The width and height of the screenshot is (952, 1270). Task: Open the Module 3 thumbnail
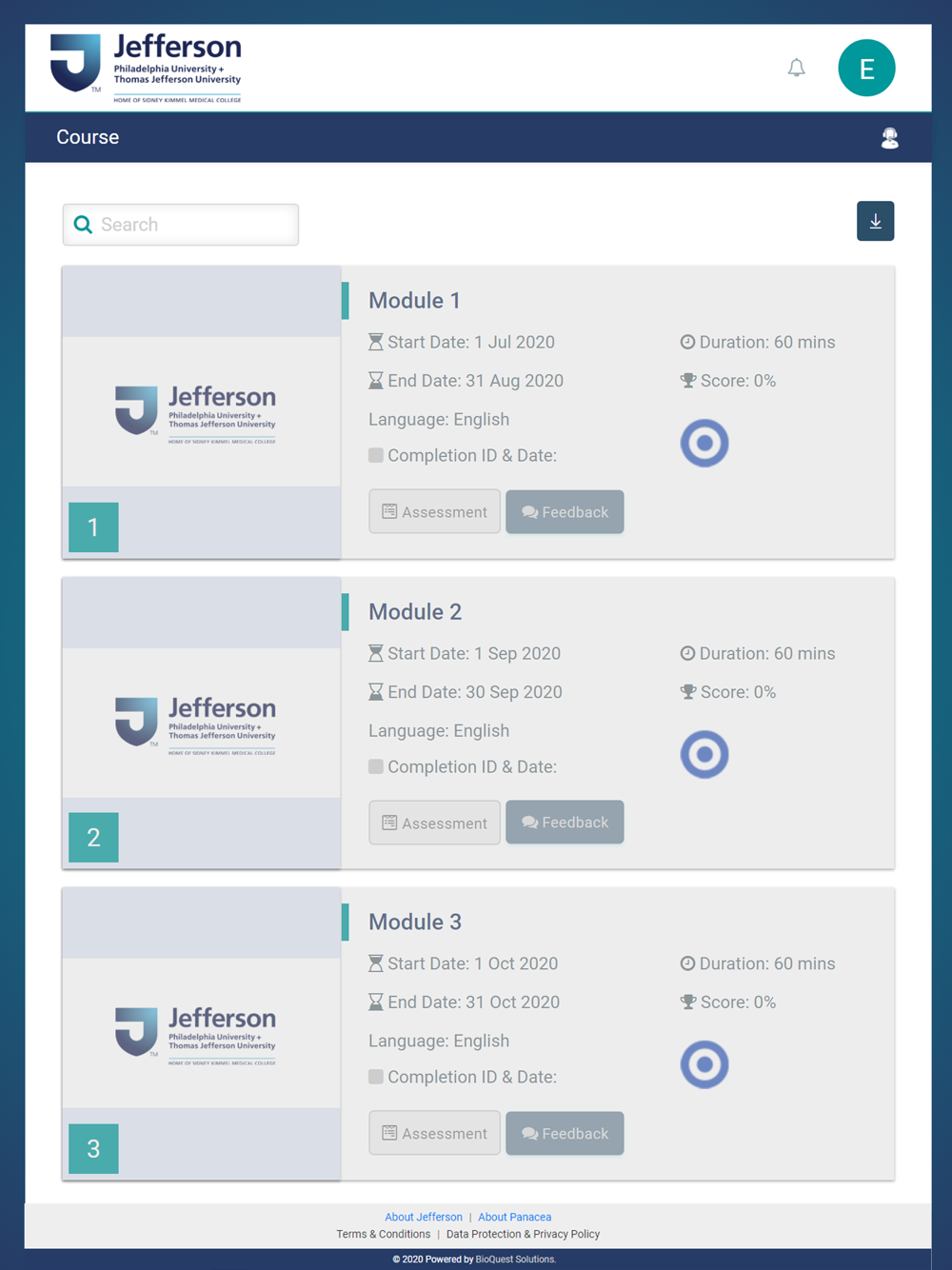tap(201, 1034)
